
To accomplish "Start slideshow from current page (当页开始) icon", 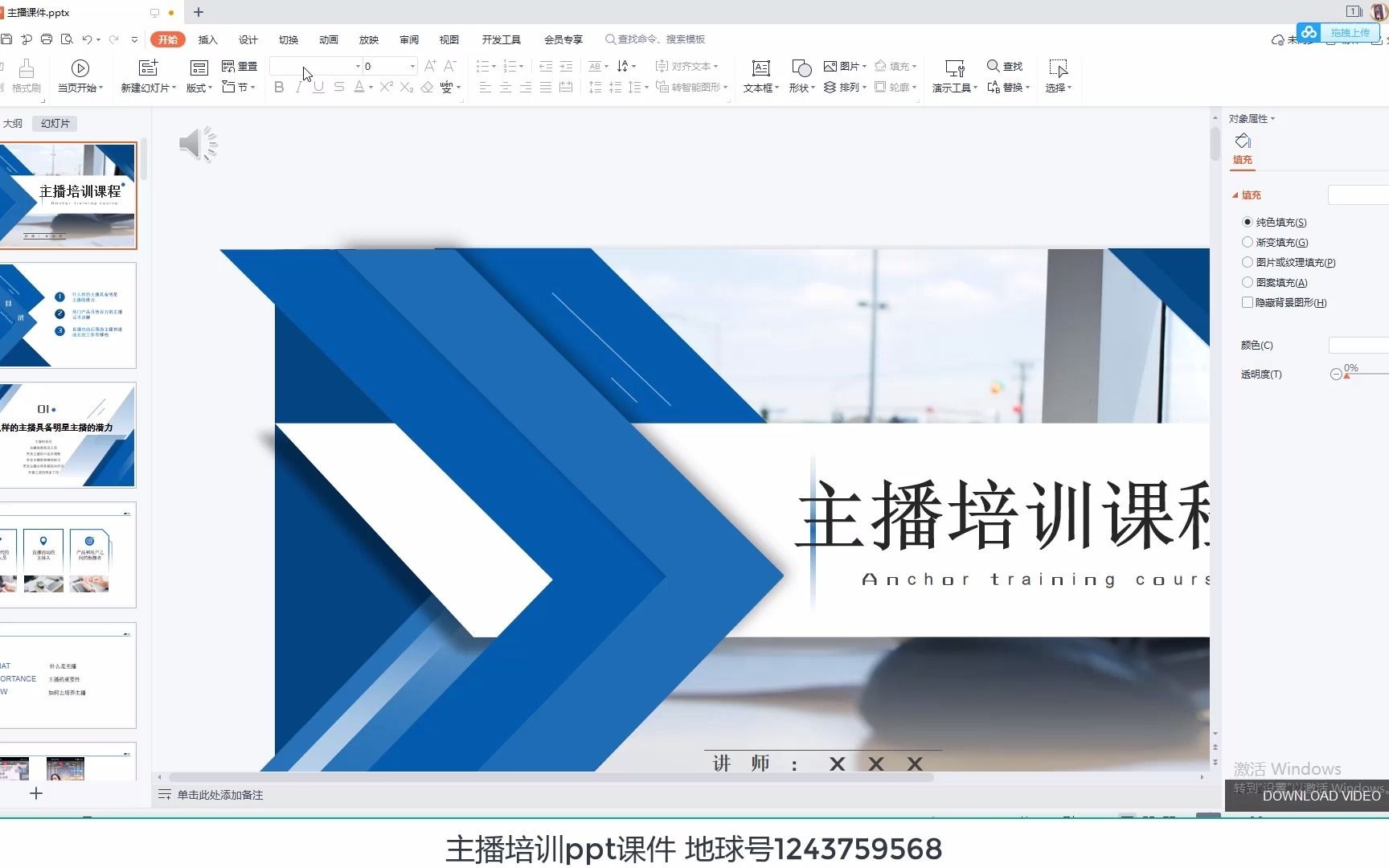I will click(80, 68).
